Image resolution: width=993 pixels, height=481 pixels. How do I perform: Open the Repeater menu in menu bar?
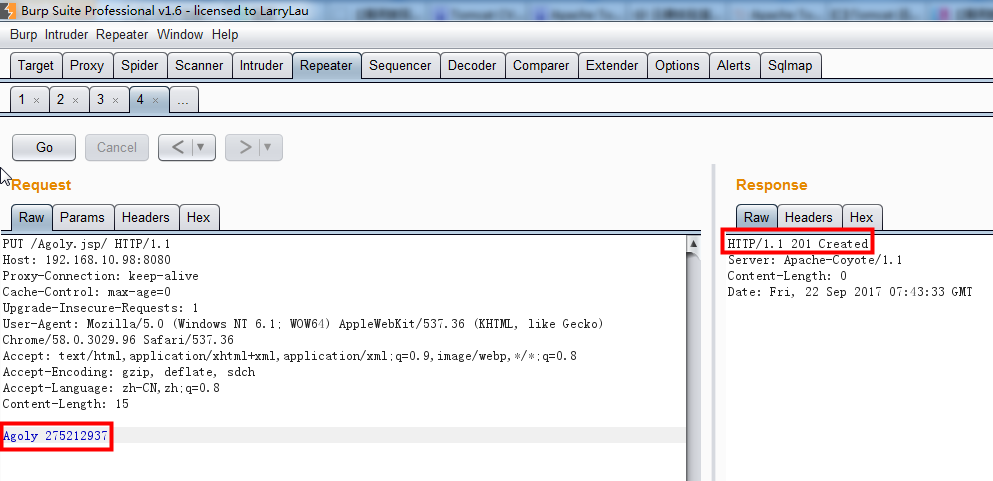coord(122,35)
